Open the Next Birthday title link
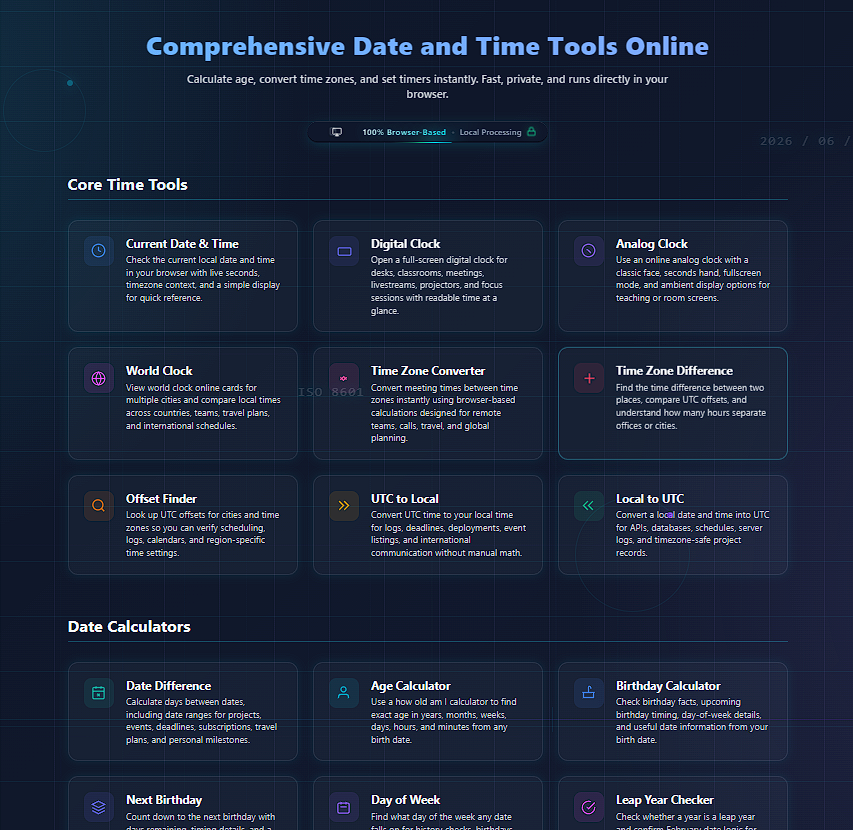The image size is (853, 830). click(164, 800)
